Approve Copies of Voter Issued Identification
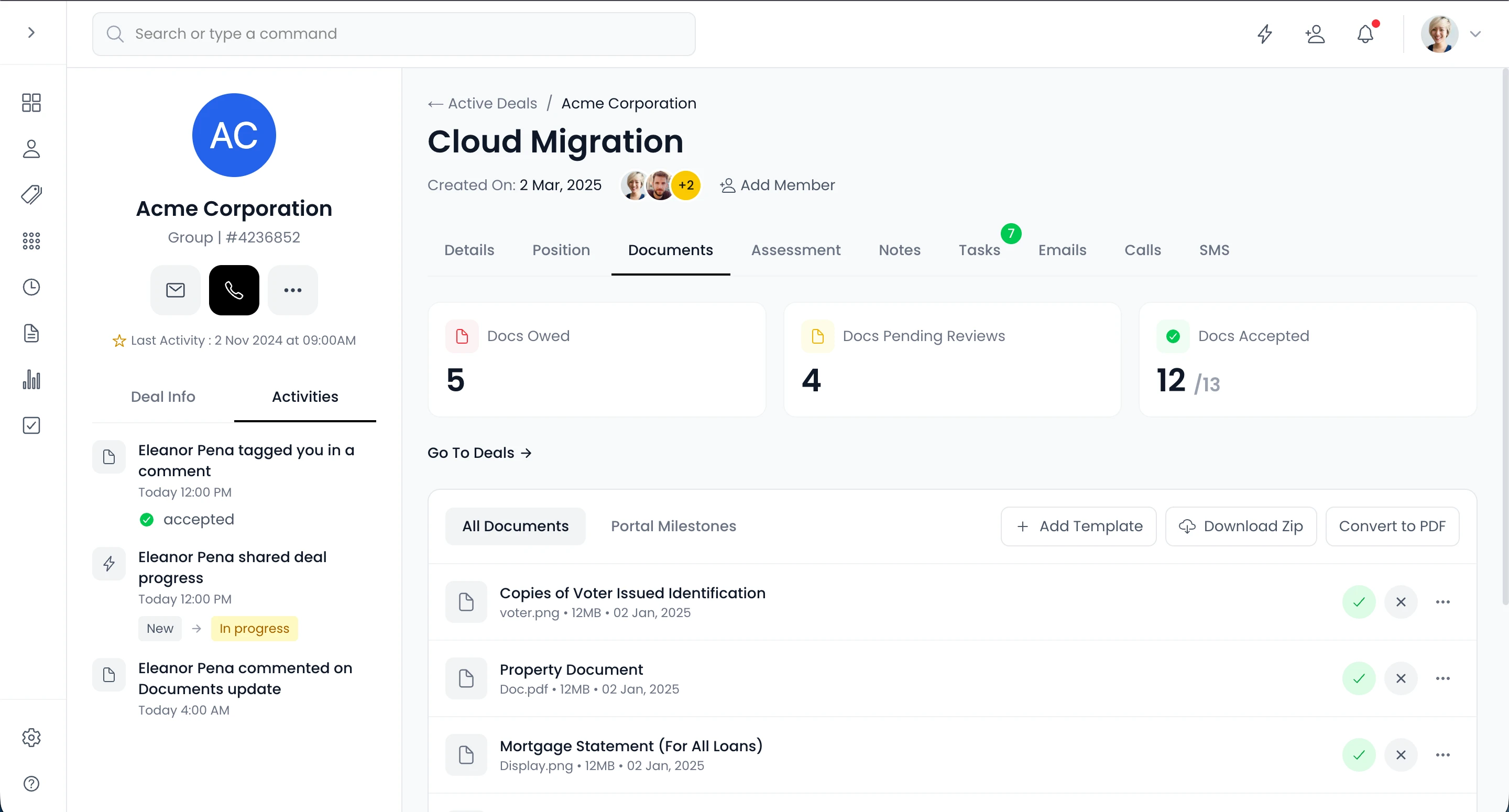This screenshot has width=1509, height=812. tap(1359, 602)
